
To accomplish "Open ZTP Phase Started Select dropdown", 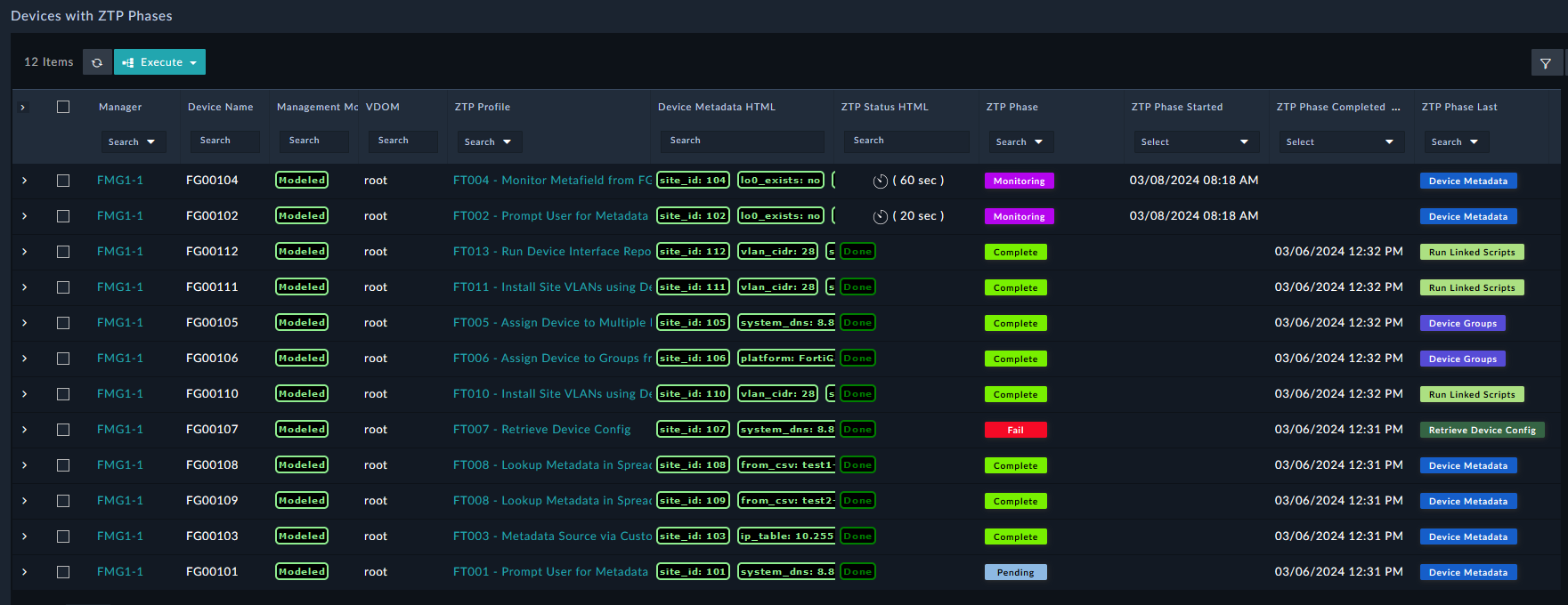I will [x=1196, y=141].
